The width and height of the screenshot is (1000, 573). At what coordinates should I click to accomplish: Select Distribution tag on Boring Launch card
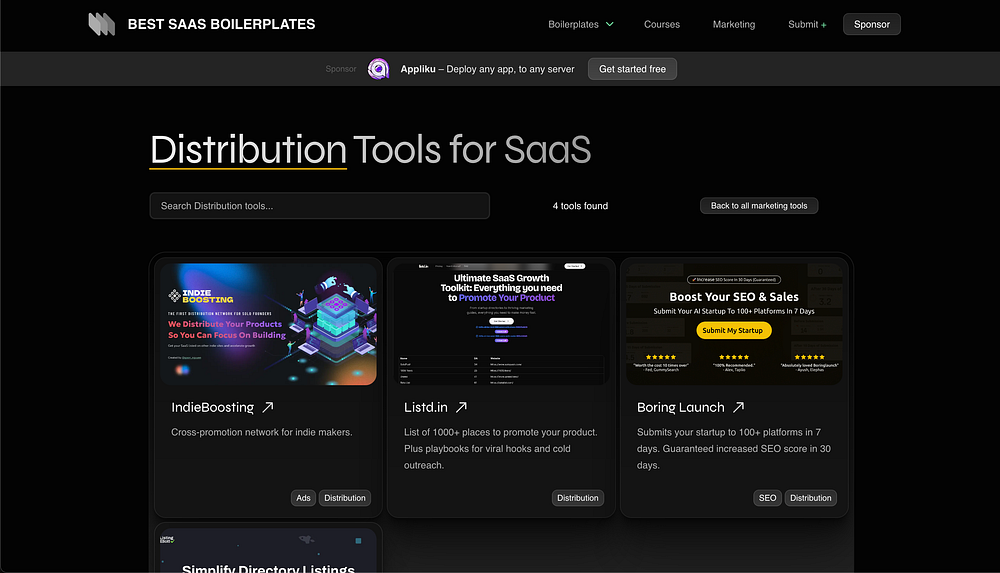click(811, 498)
